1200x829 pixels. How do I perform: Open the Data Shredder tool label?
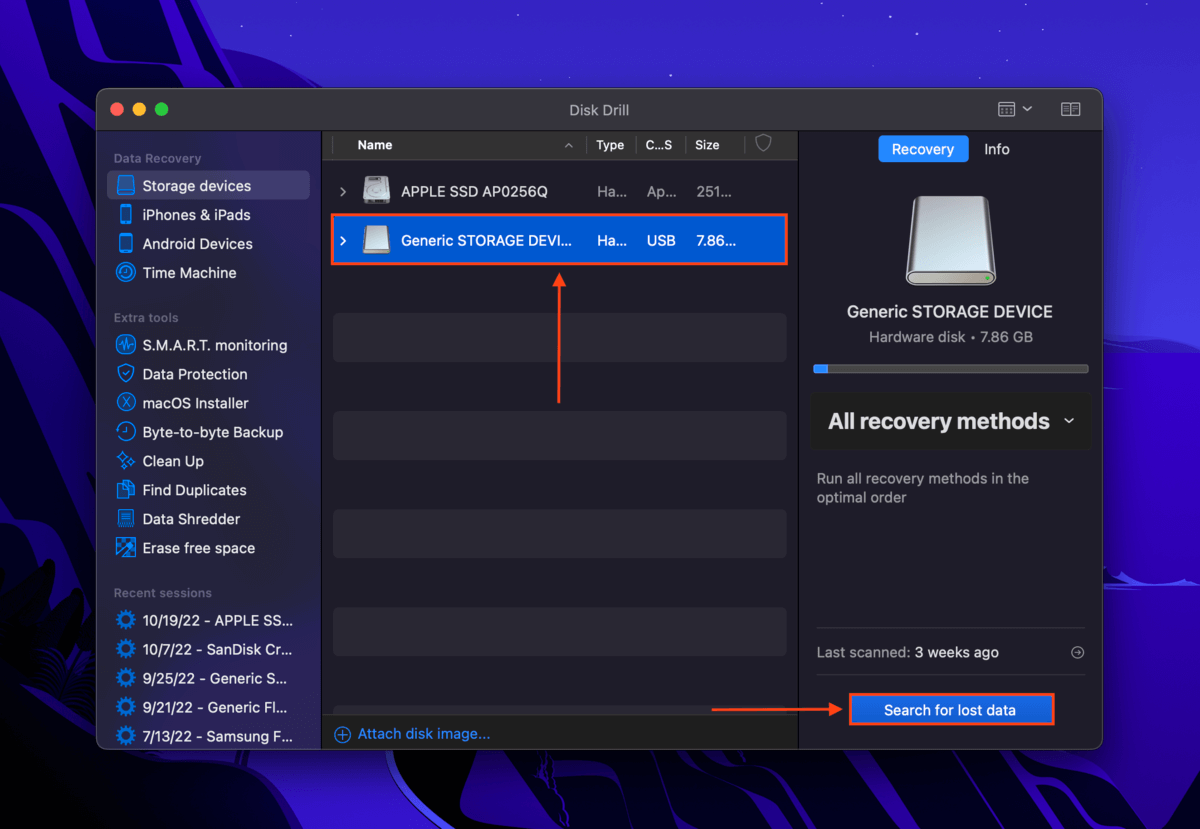tap(191, 519)
